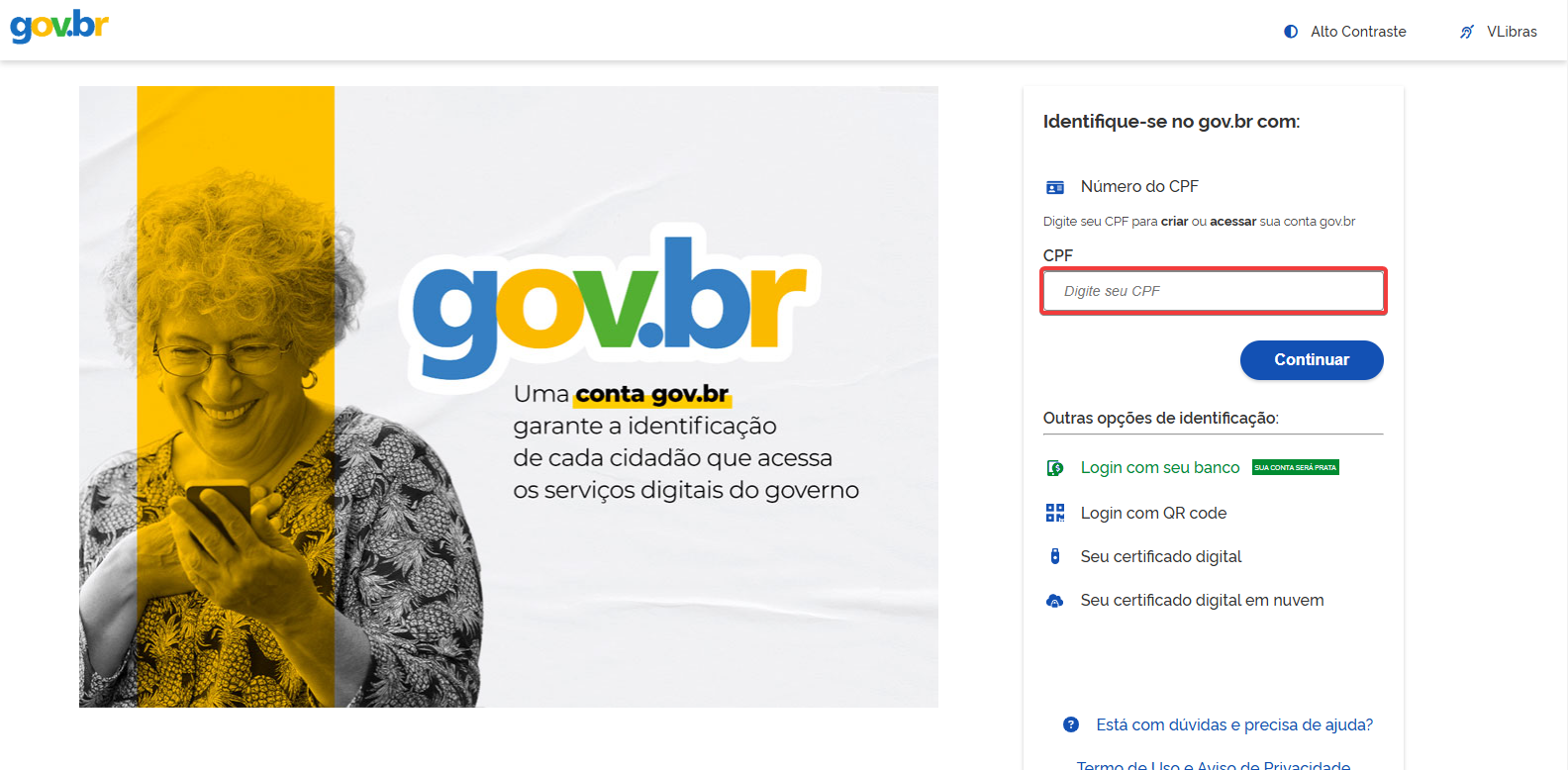Screen dimensions: 1568x770
Task: Click the gov.br logo in header
Action: pyautogui.click(x=59, y=27)
